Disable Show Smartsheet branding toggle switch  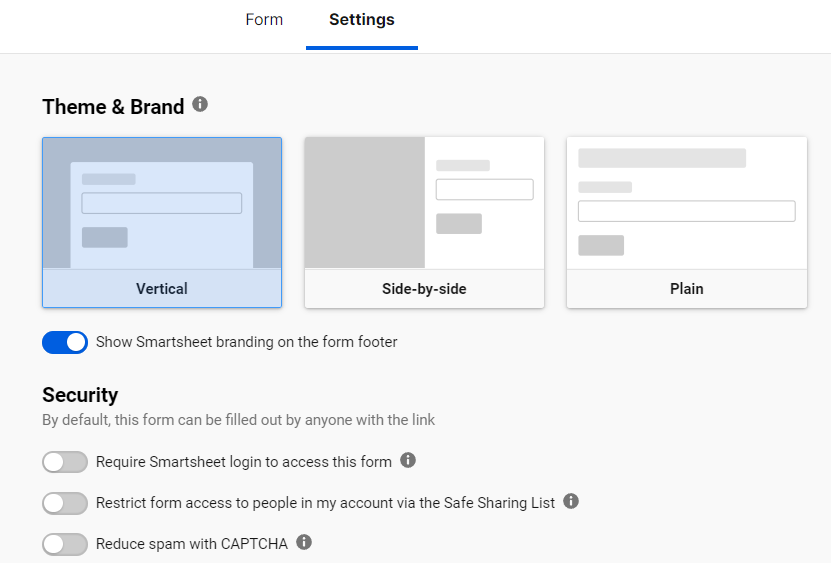pyautogui.click(x=65, y=342)
